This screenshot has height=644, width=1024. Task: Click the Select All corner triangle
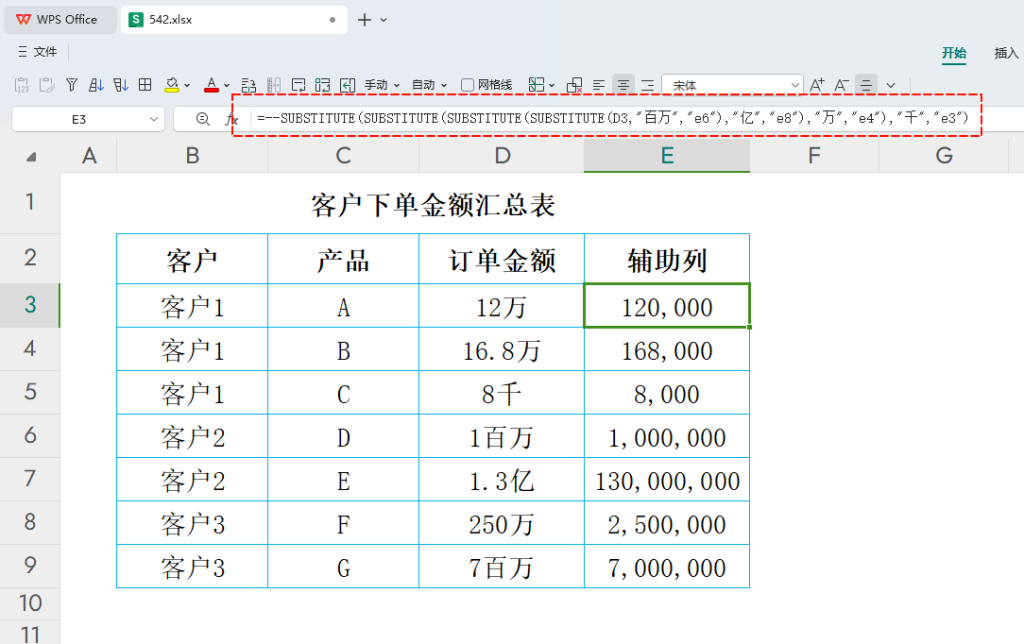31,157
